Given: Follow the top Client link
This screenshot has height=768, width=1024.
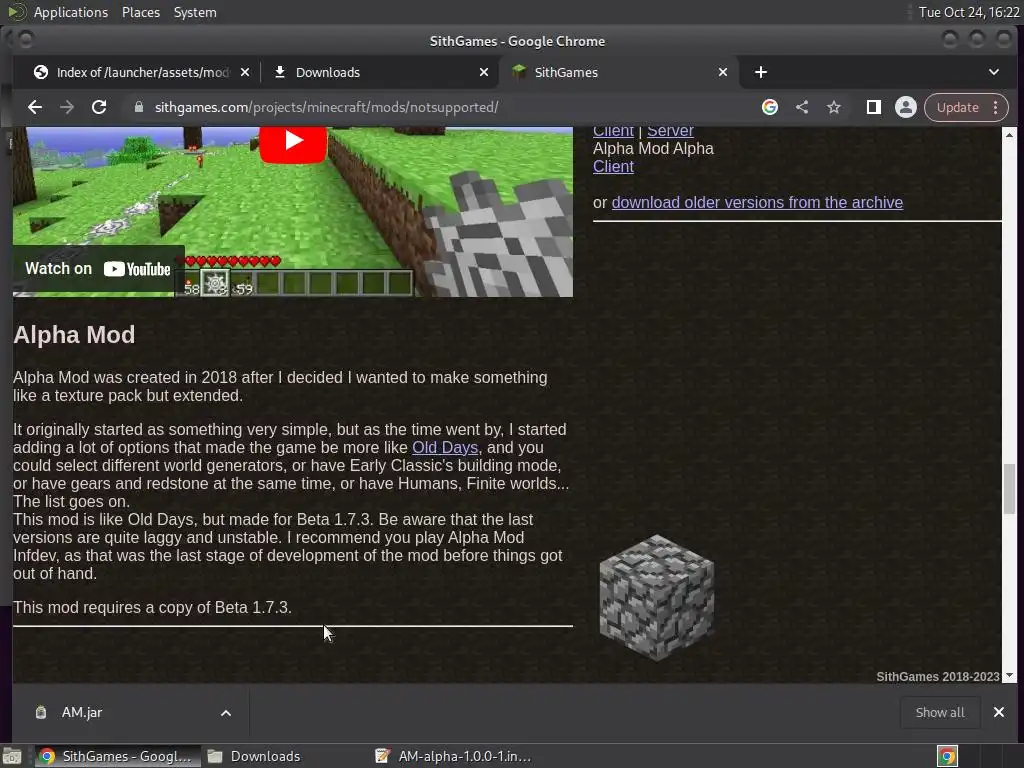Looking at the screenshot, I should (x=613, y=131).
